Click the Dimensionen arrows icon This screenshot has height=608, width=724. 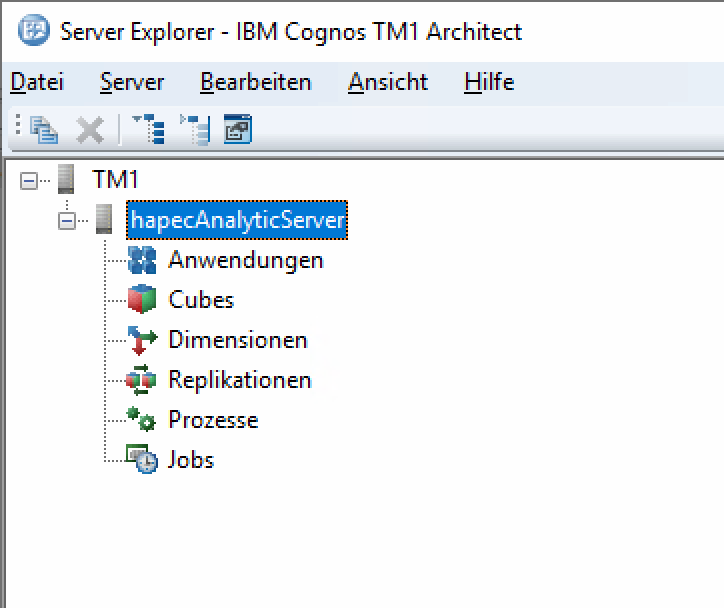pos(143,340)
